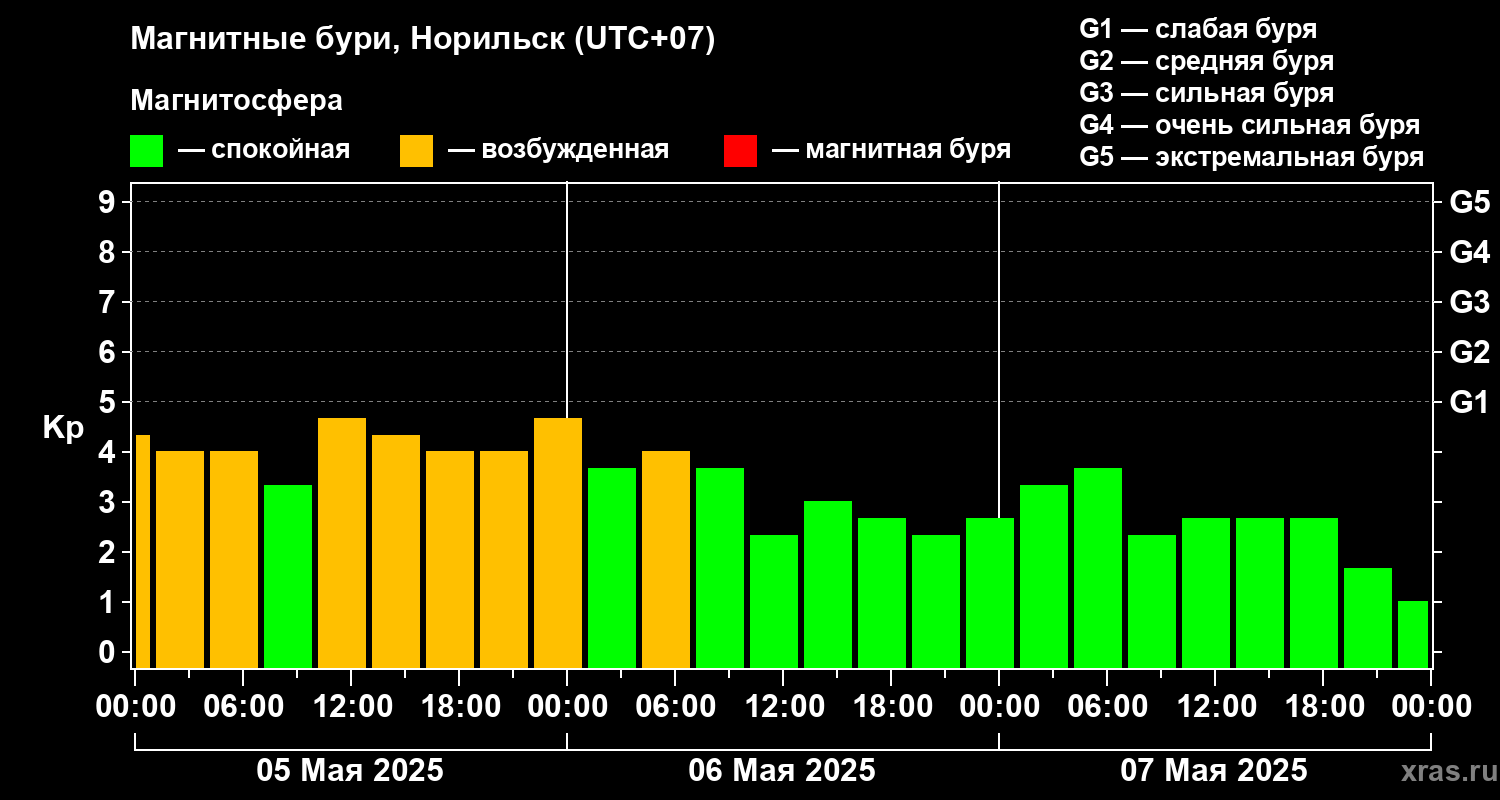Click the 'Kp' axis title
Viewport: 1500px width, 800px height.
tap(64, 428)
